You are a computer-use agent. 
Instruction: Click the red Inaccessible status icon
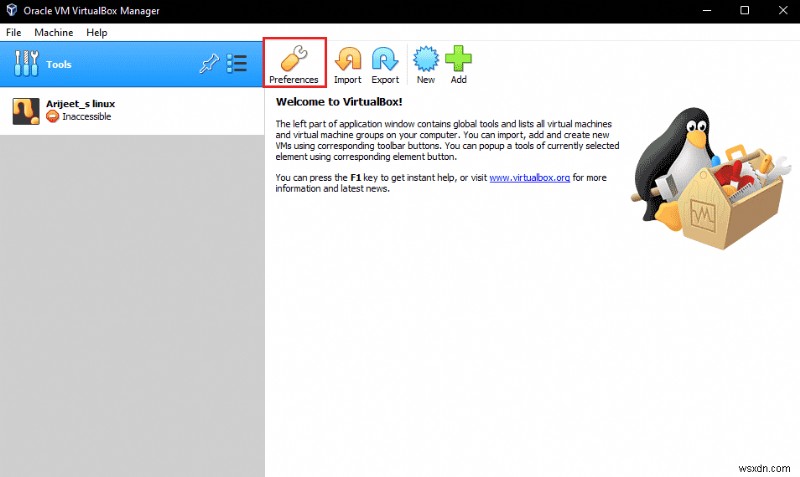click(x=53, y=117)
